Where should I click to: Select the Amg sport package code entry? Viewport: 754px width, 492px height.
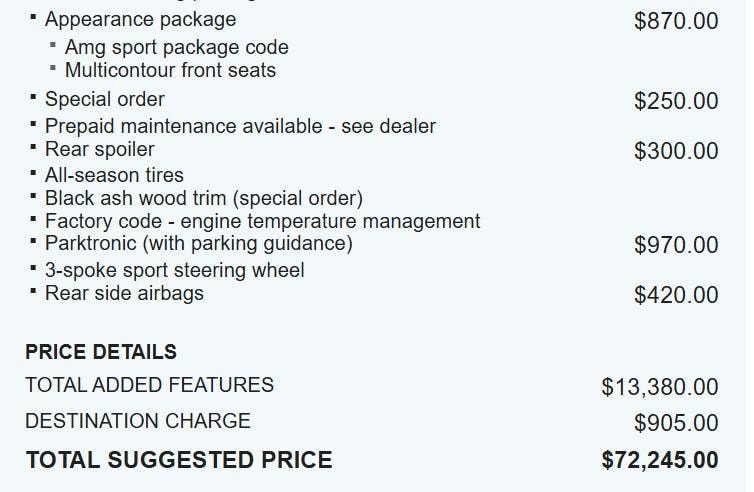(x=176, y=47)
